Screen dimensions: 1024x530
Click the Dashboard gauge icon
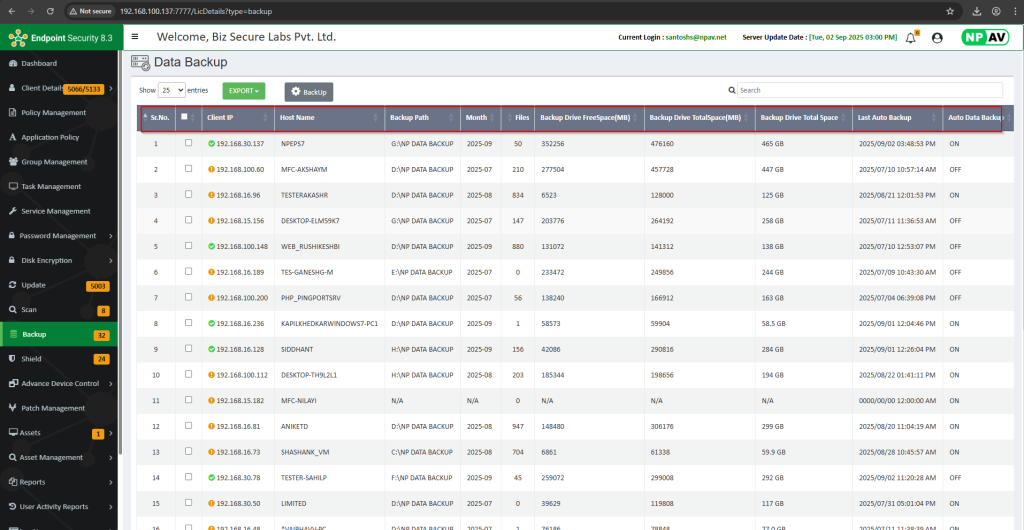pyautogui.click(x=12, y=63)
